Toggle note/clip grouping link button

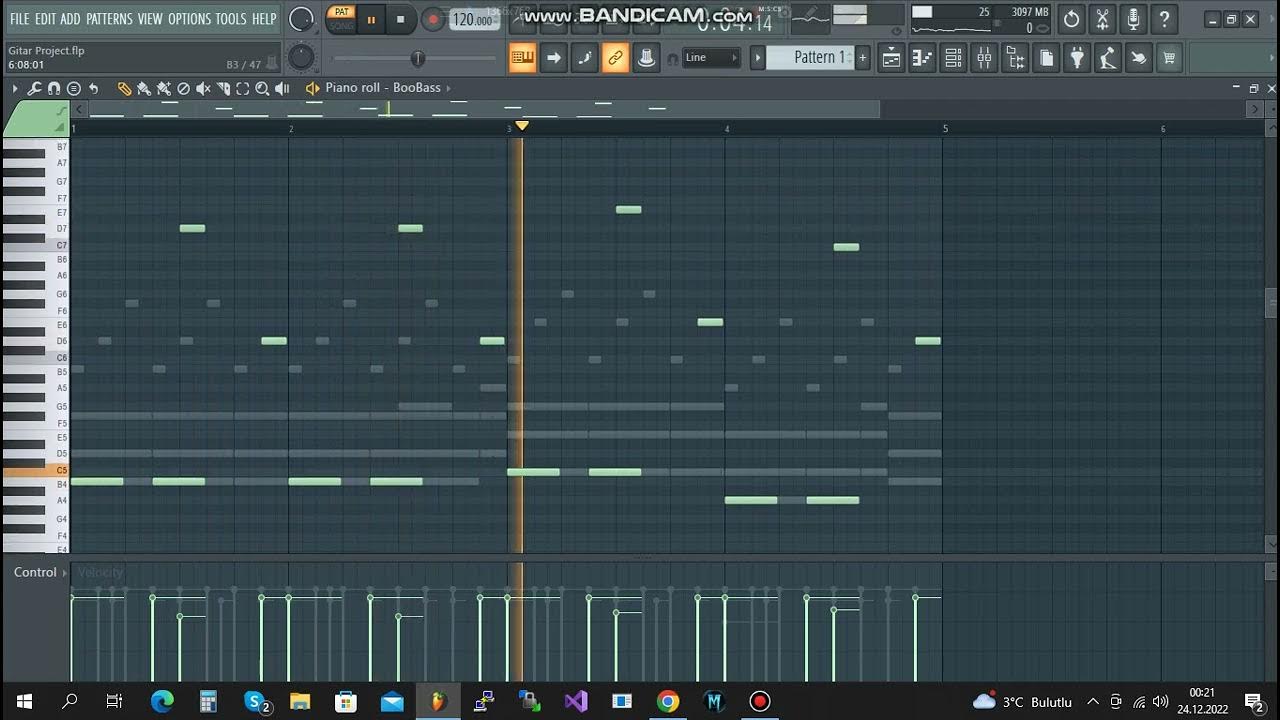(615, 58)
